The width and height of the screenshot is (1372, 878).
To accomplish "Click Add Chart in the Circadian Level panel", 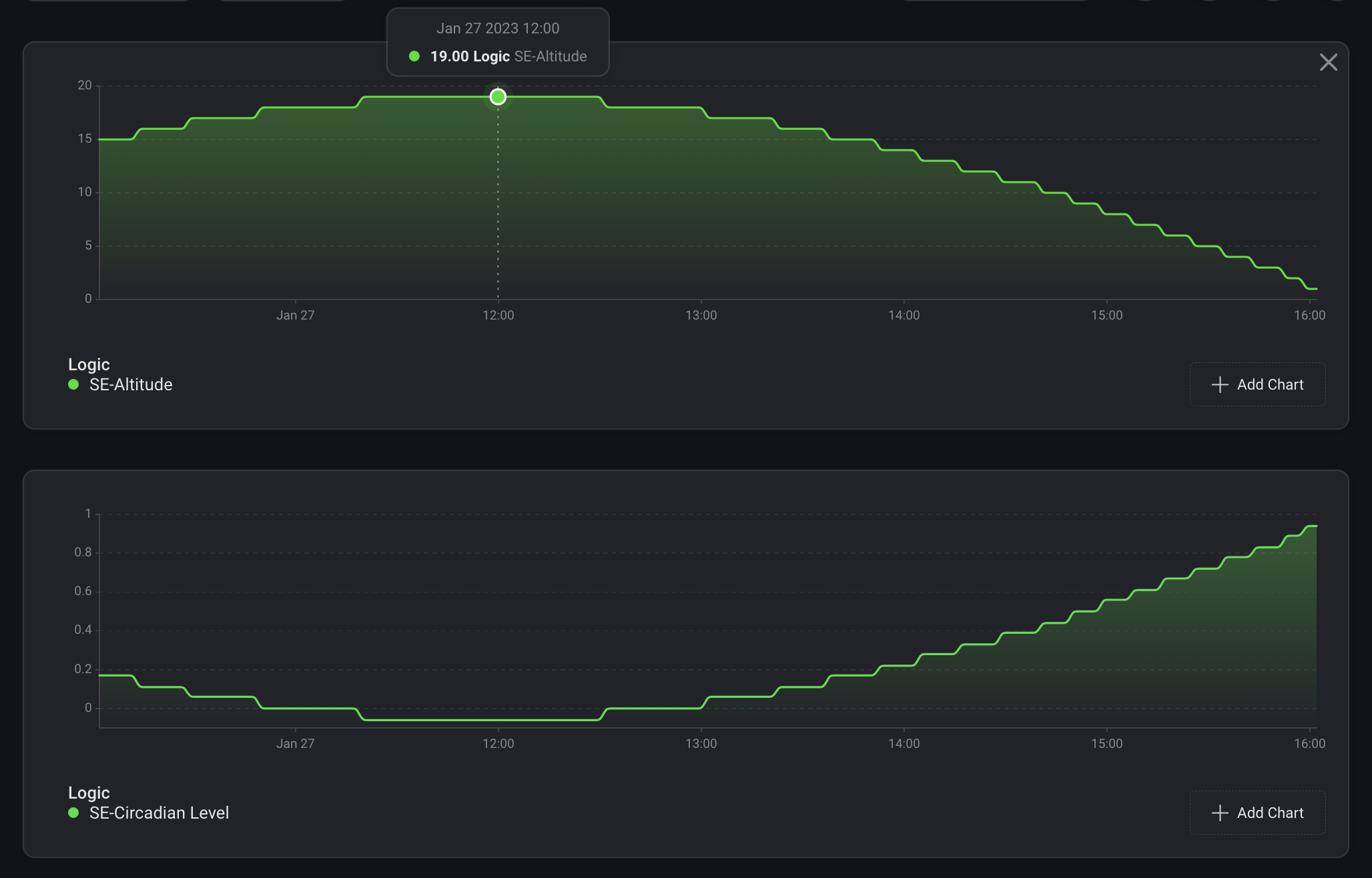I will tap(1257, 813).
